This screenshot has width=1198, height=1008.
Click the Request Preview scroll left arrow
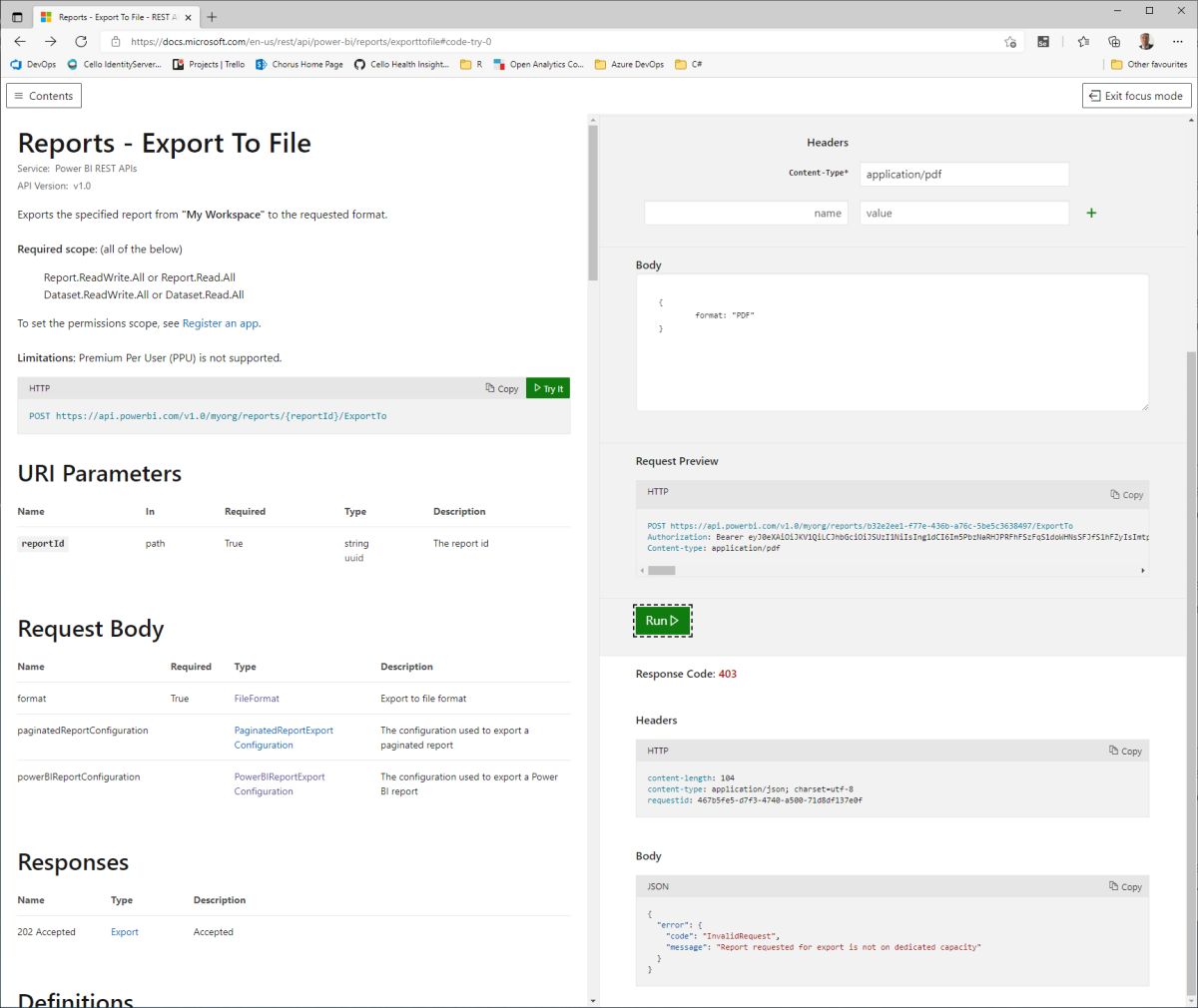click(642, 571)
